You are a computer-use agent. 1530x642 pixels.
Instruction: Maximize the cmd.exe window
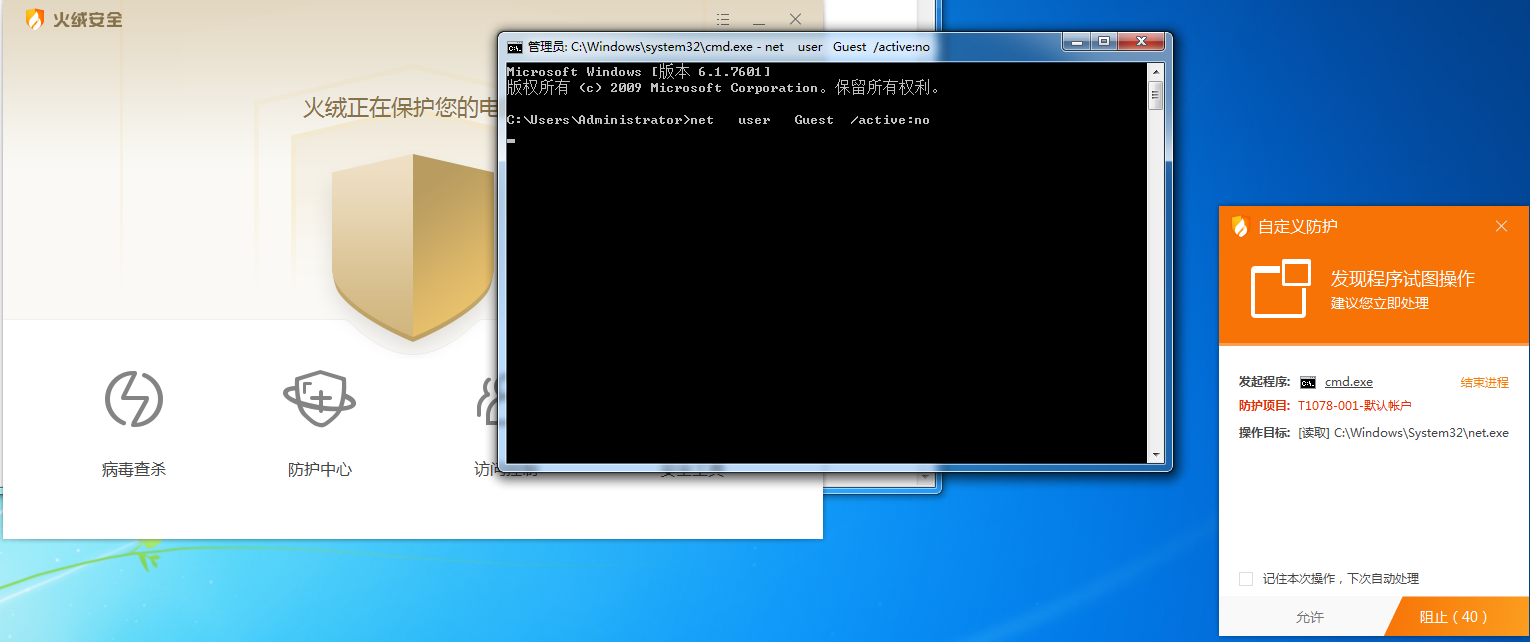coord(1104,41)
